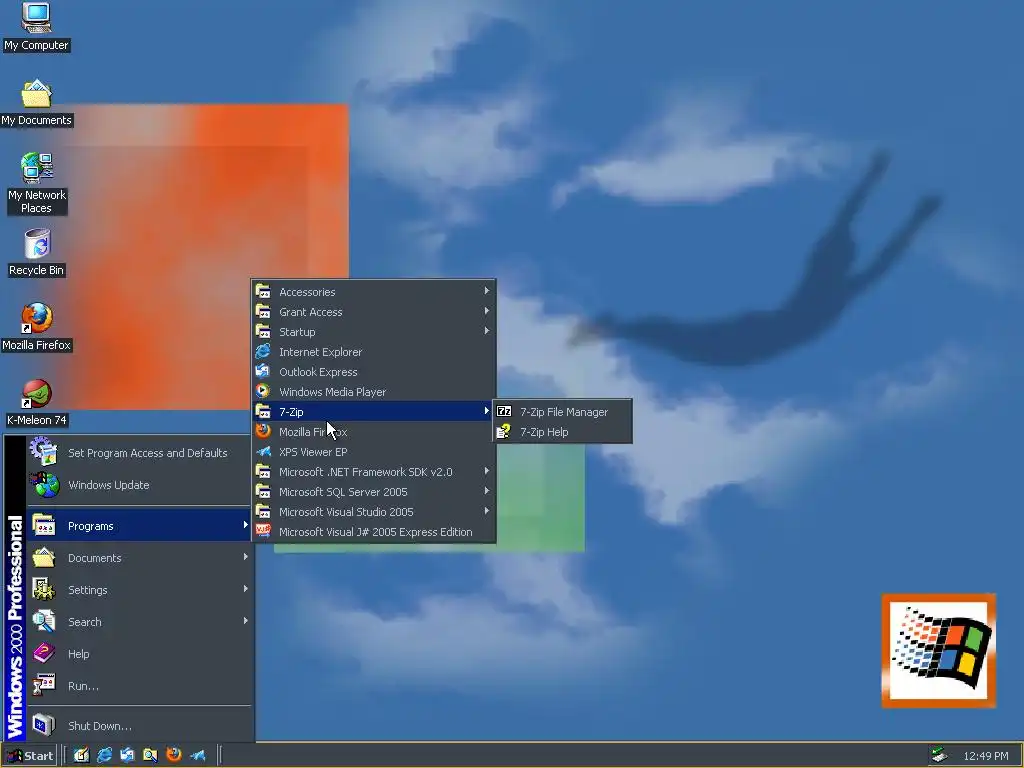
Task: Open Documents submenu in Start menu
Action: (138, 558)
